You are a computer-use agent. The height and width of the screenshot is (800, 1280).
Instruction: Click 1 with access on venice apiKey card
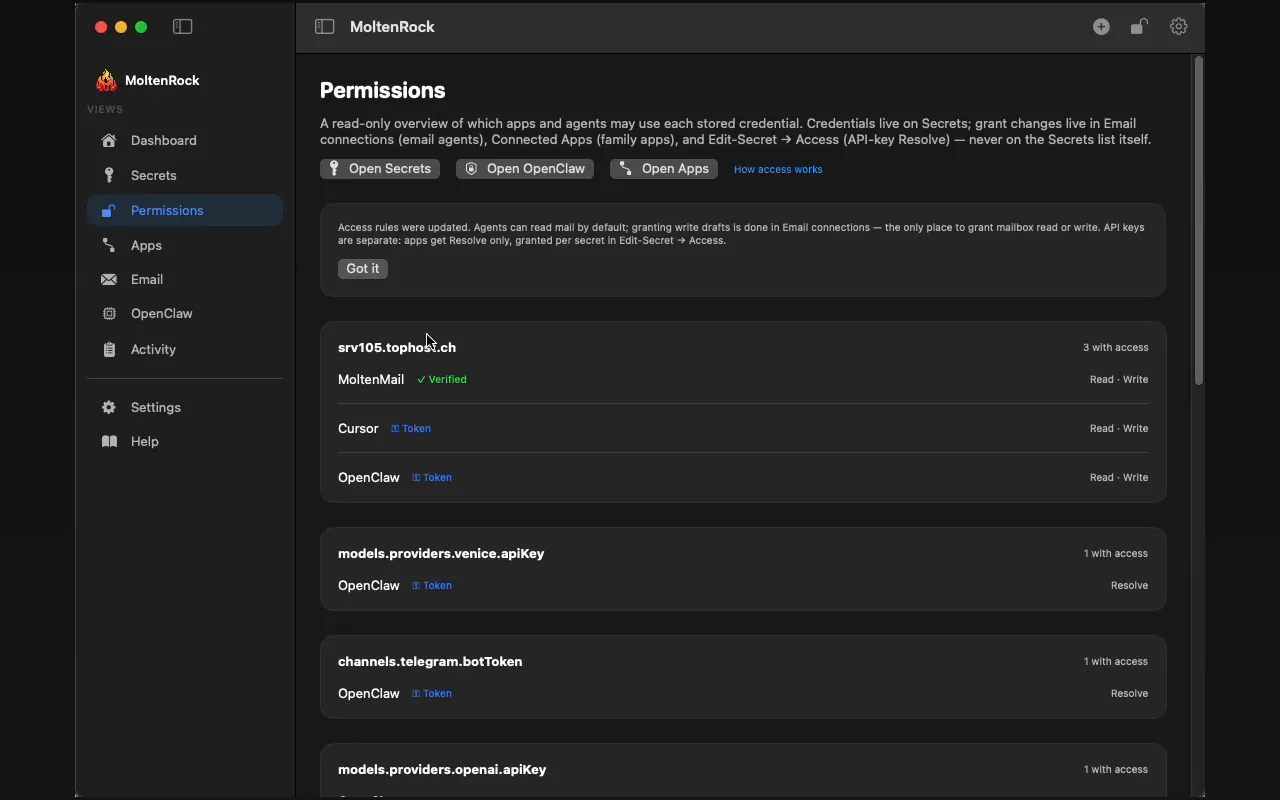1116,554
